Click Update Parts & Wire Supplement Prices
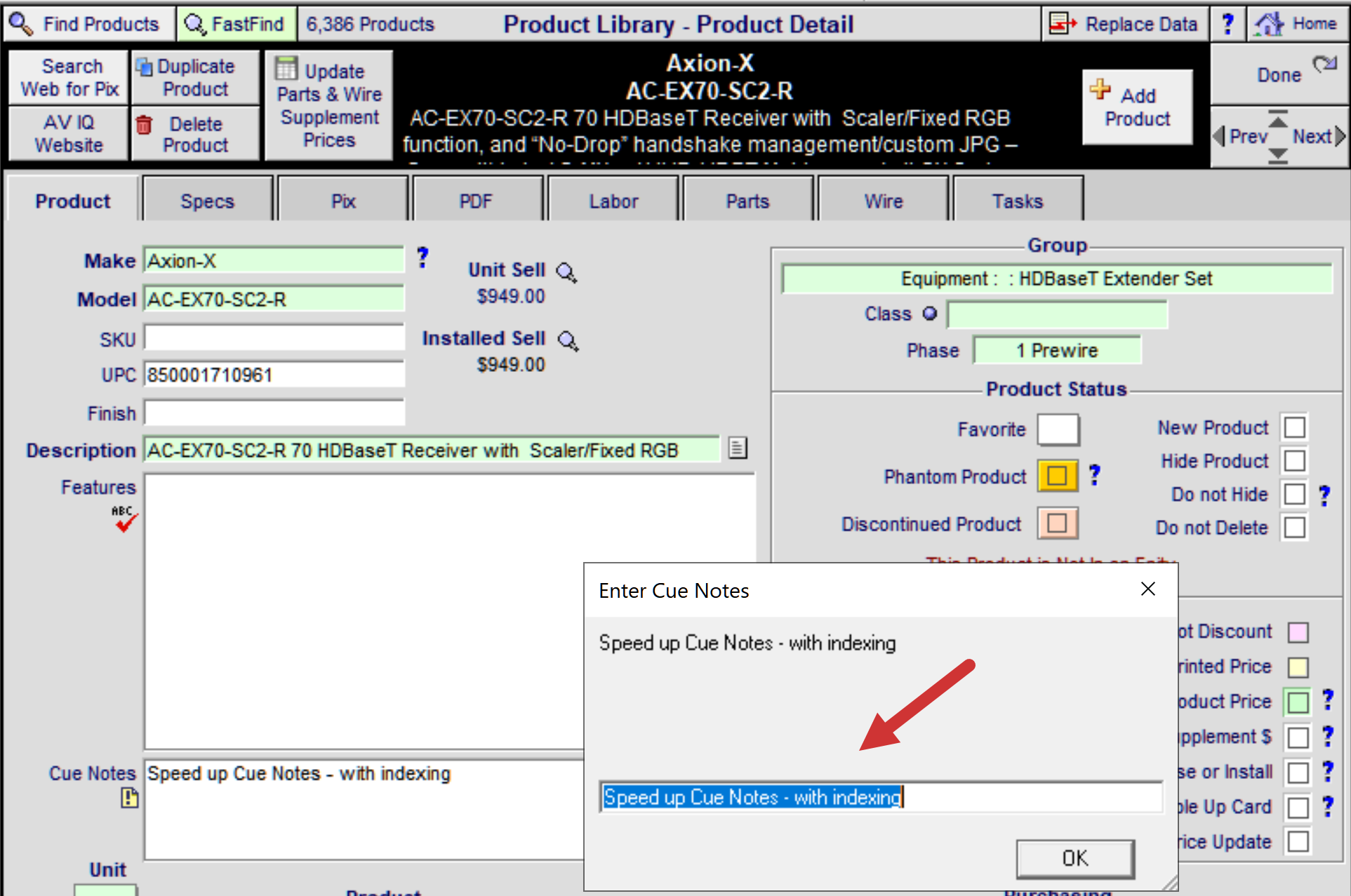Screen dimensions: 1351x896 328,105
